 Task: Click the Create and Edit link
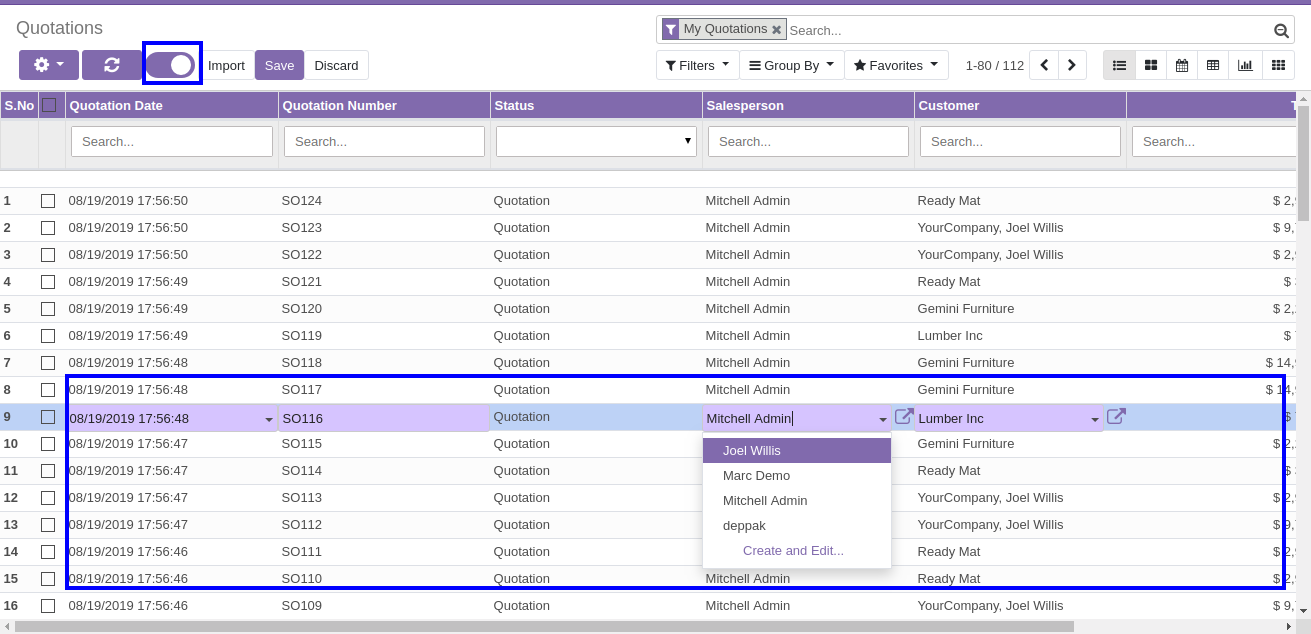pos(793,551)
